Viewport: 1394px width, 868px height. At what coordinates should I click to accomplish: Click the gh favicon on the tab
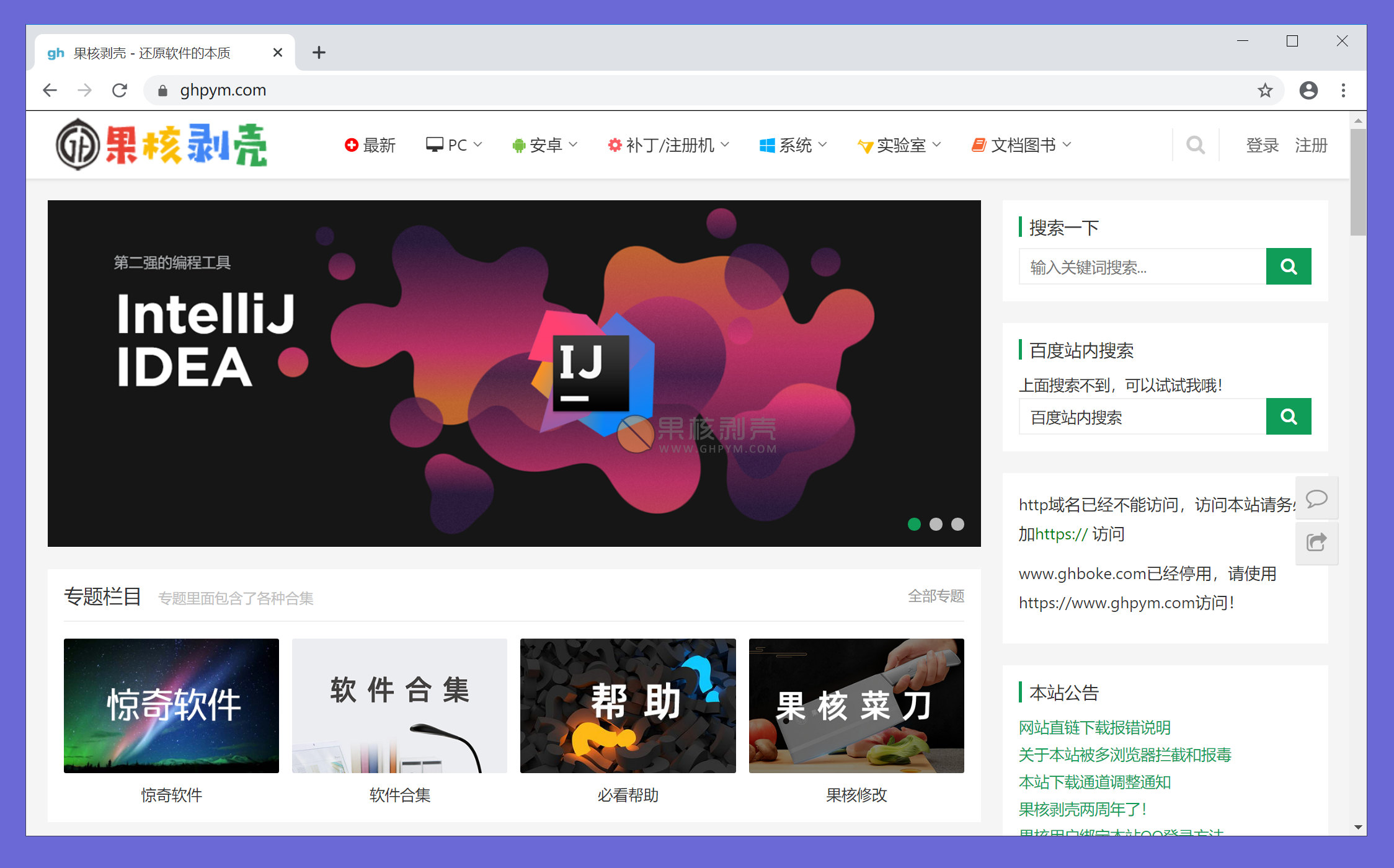click(56, 53)
